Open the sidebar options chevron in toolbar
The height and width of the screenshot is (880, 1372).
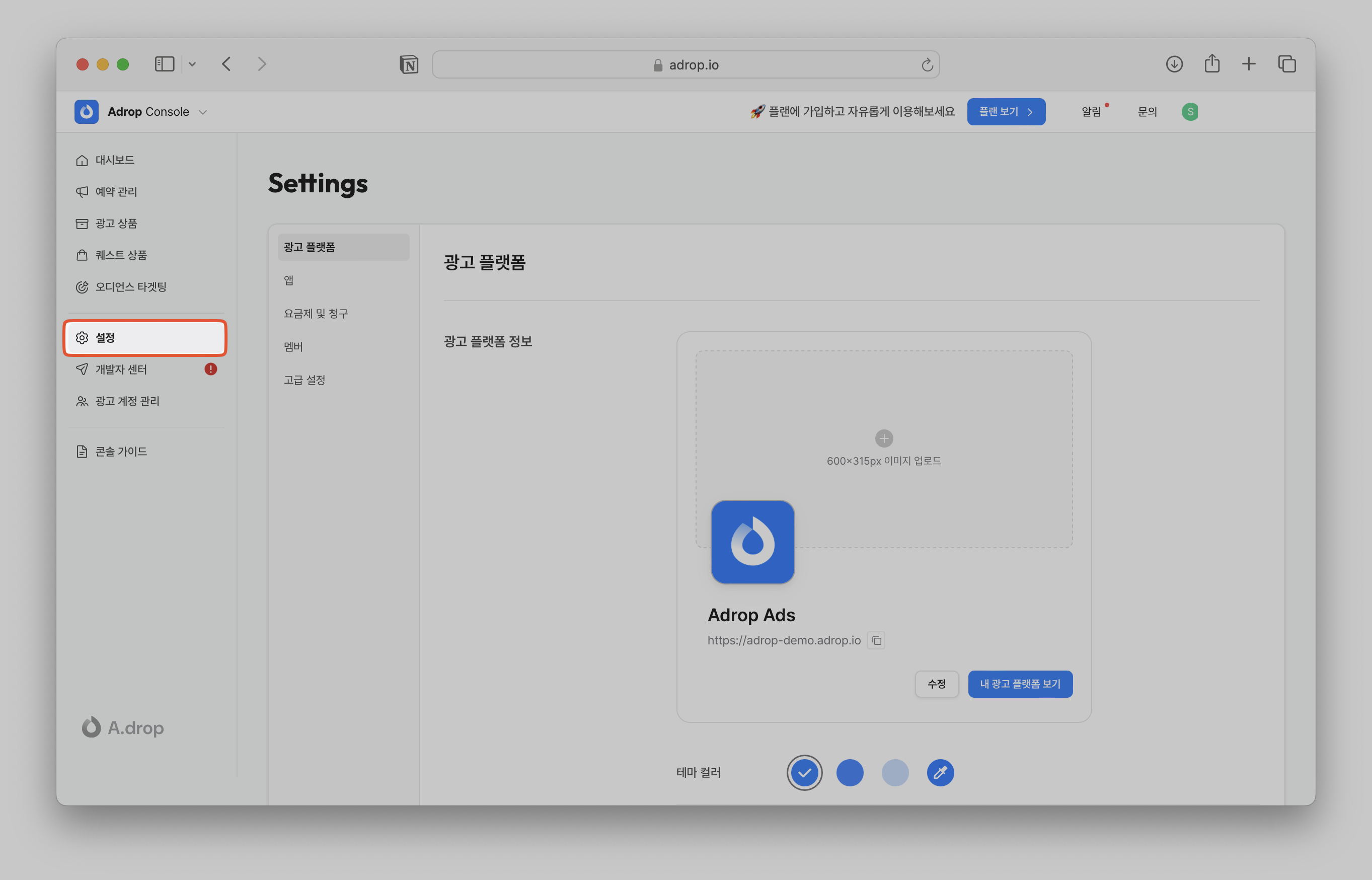point(192,64)
